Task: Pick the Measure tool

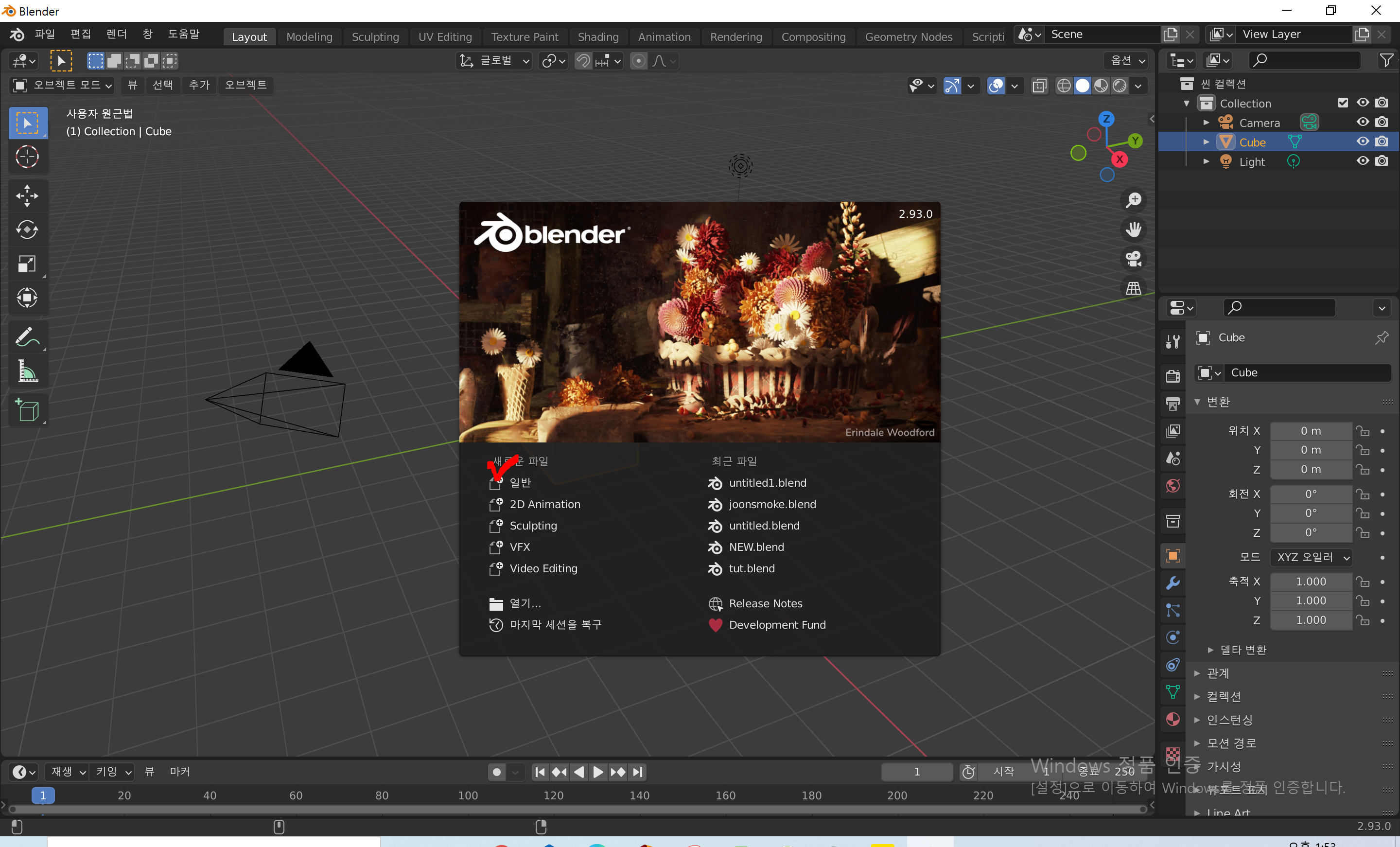Action: point(27,371)
